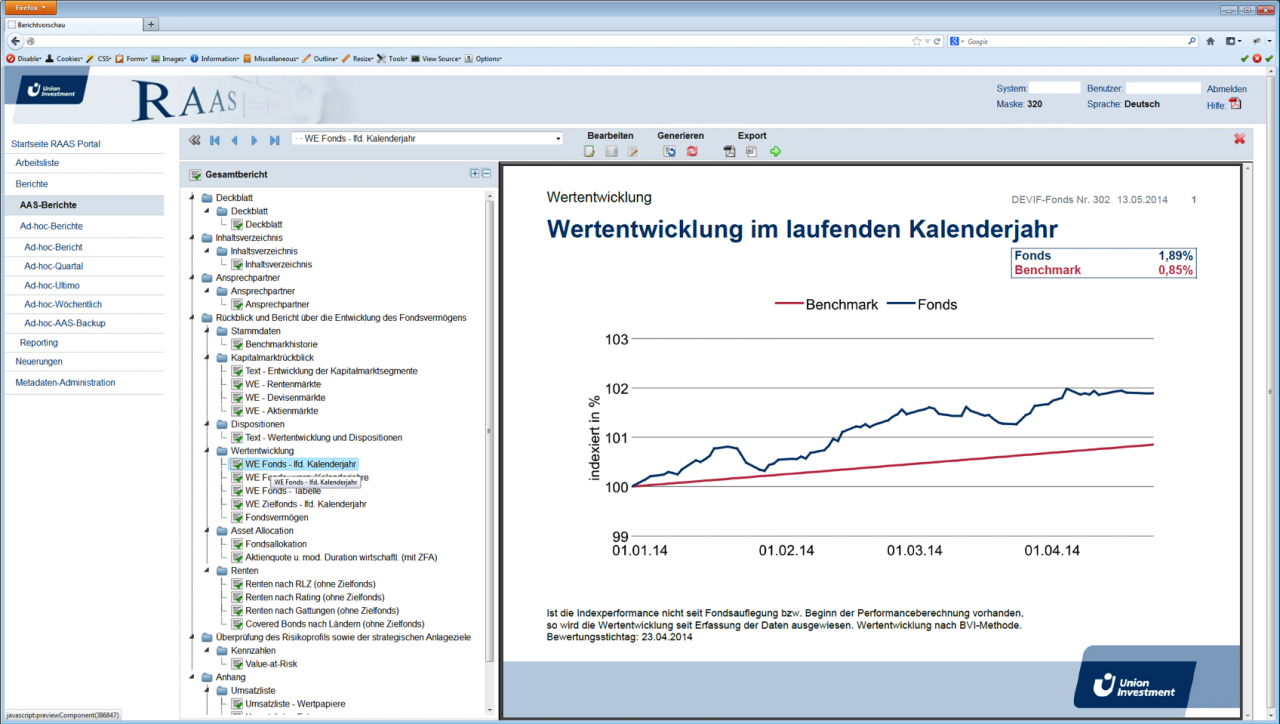Image resolution: width=1280 pixels, height=724 pixels.
Task: Reload the page icon
Action: (x=937, y=41)
